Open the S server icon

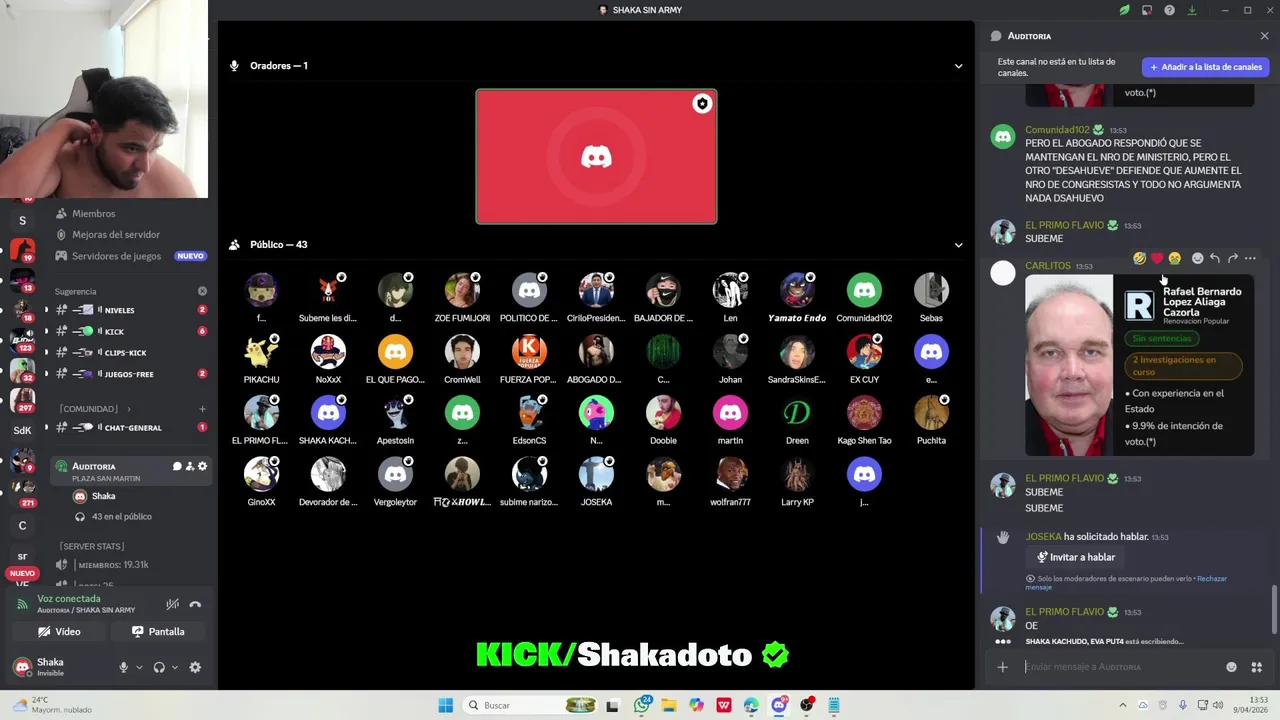point(22,221)
